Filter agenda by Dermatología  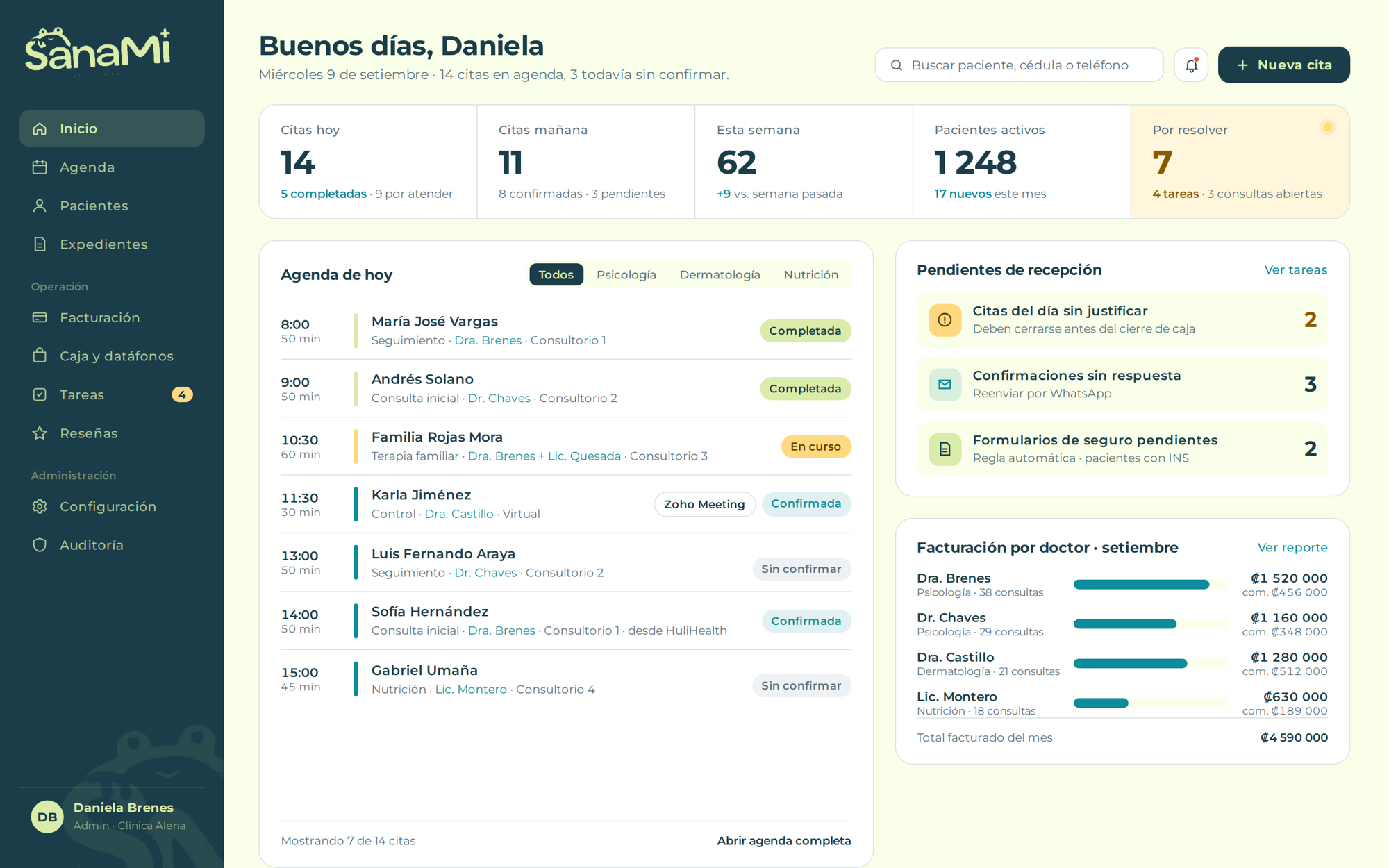[x=720, y=274]
